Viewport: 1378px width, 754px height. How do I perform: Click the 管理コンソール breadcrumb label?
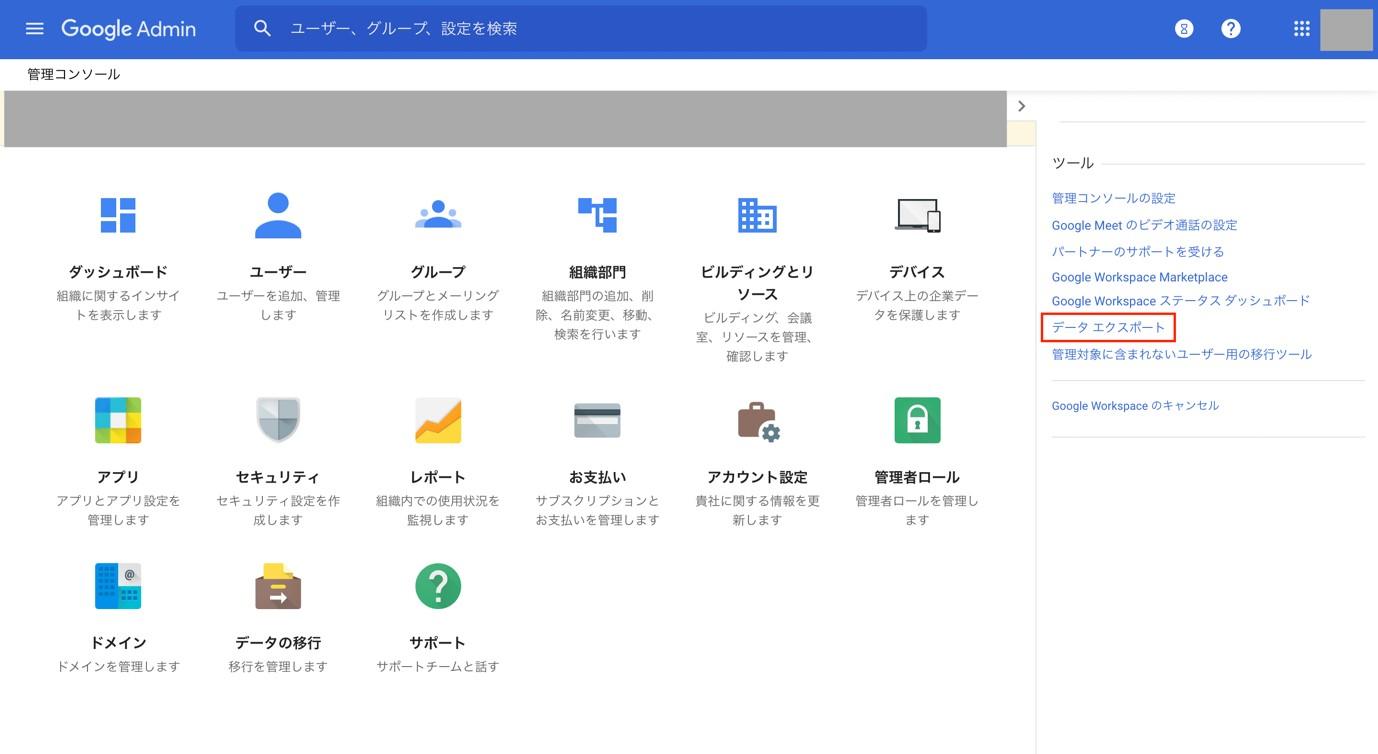73,71
